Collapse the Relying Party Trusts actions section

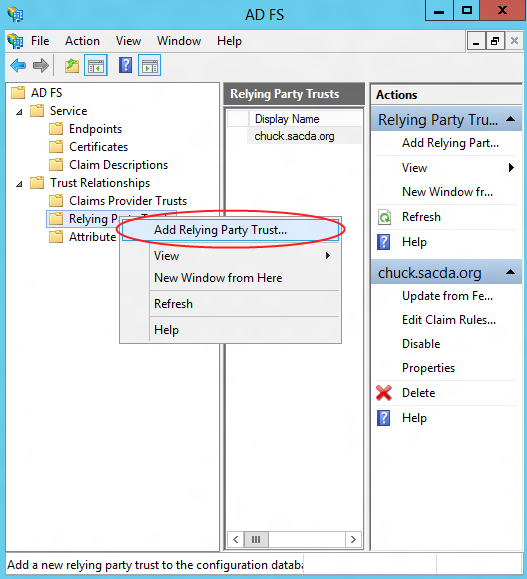click(x=510, y=119)
